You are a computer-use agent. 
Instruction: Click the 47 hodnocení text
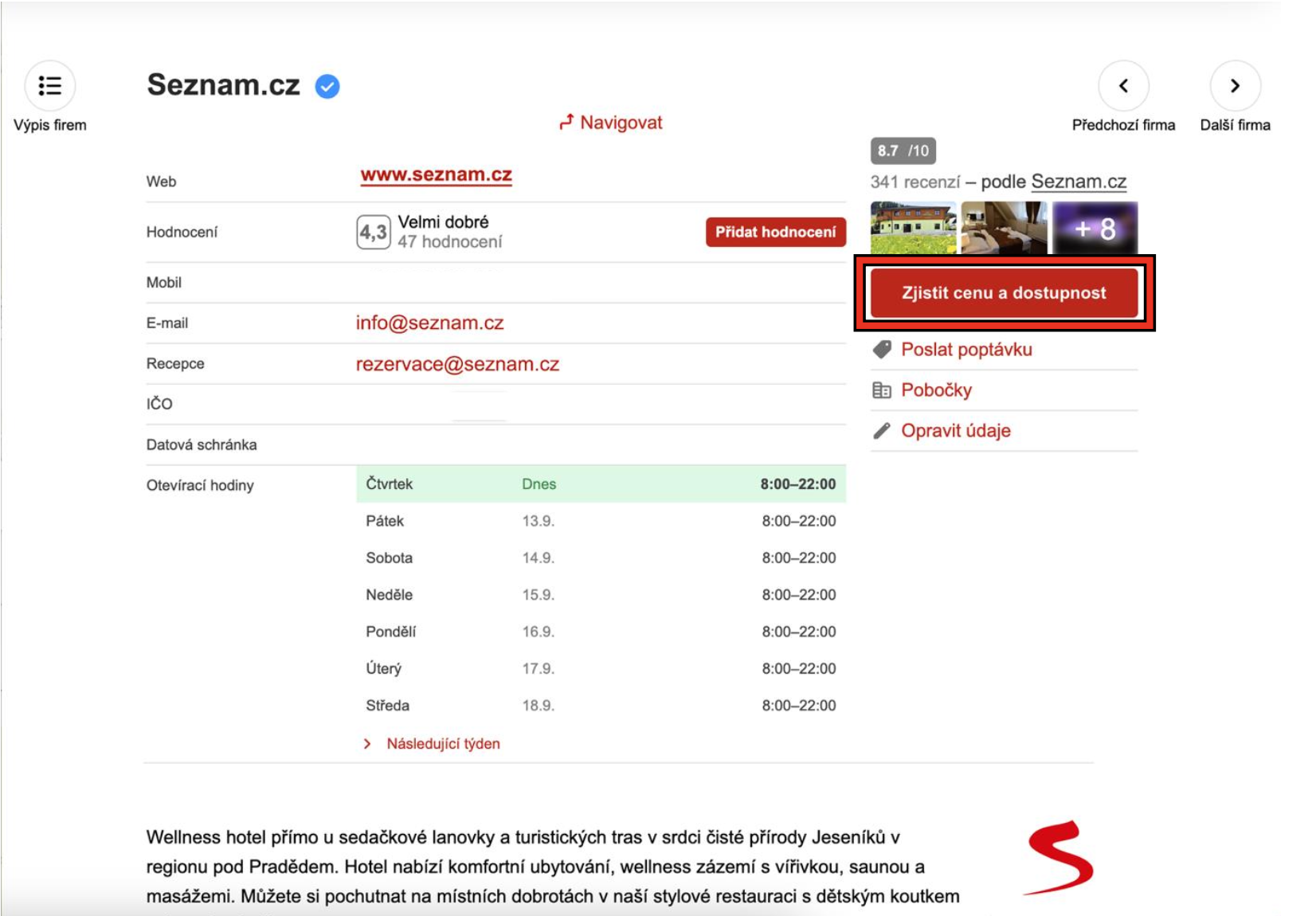pyautogui.click(x=450, y=241)
